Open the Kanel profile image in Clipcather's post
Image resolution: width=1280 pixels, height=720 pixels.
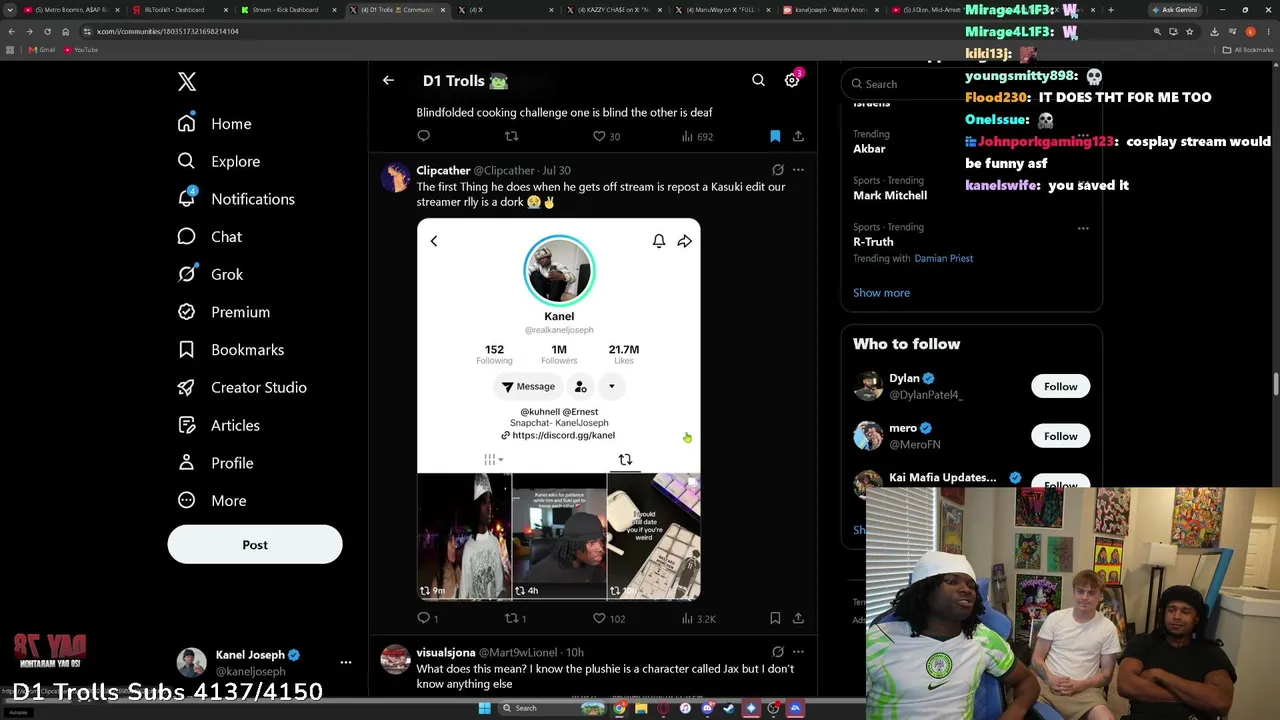point(559,270)
